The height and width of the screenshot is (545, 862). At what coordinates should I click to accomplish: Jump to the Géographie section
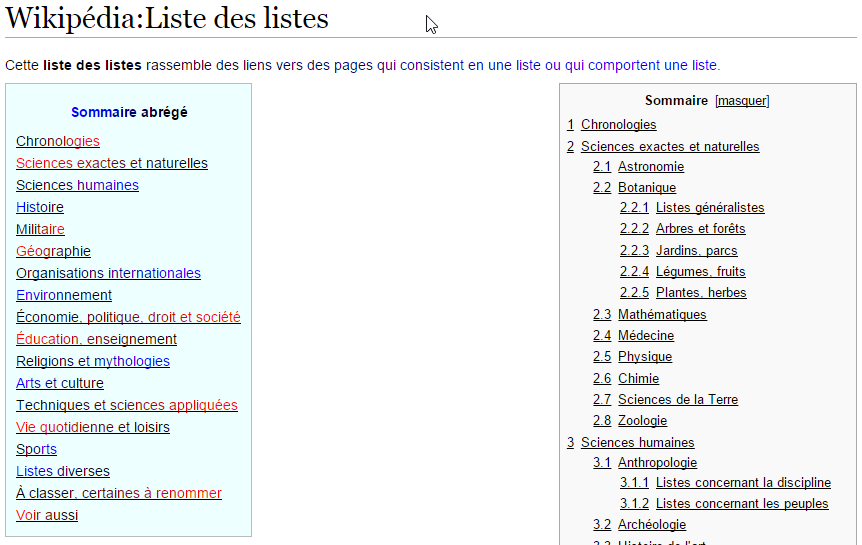pos(53,251)
